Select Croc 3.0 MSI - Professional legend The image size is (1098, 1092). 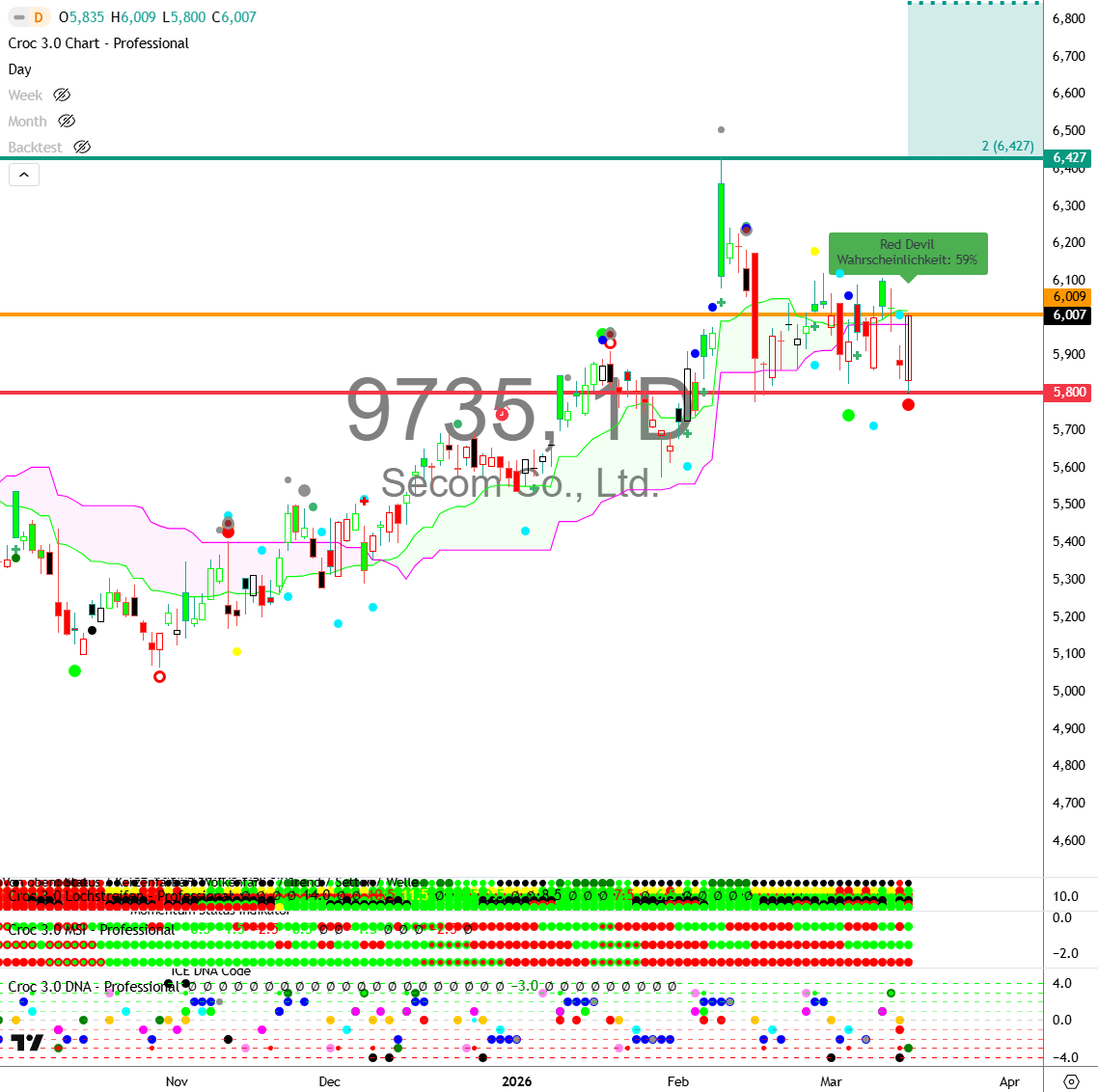coord(93,930)
